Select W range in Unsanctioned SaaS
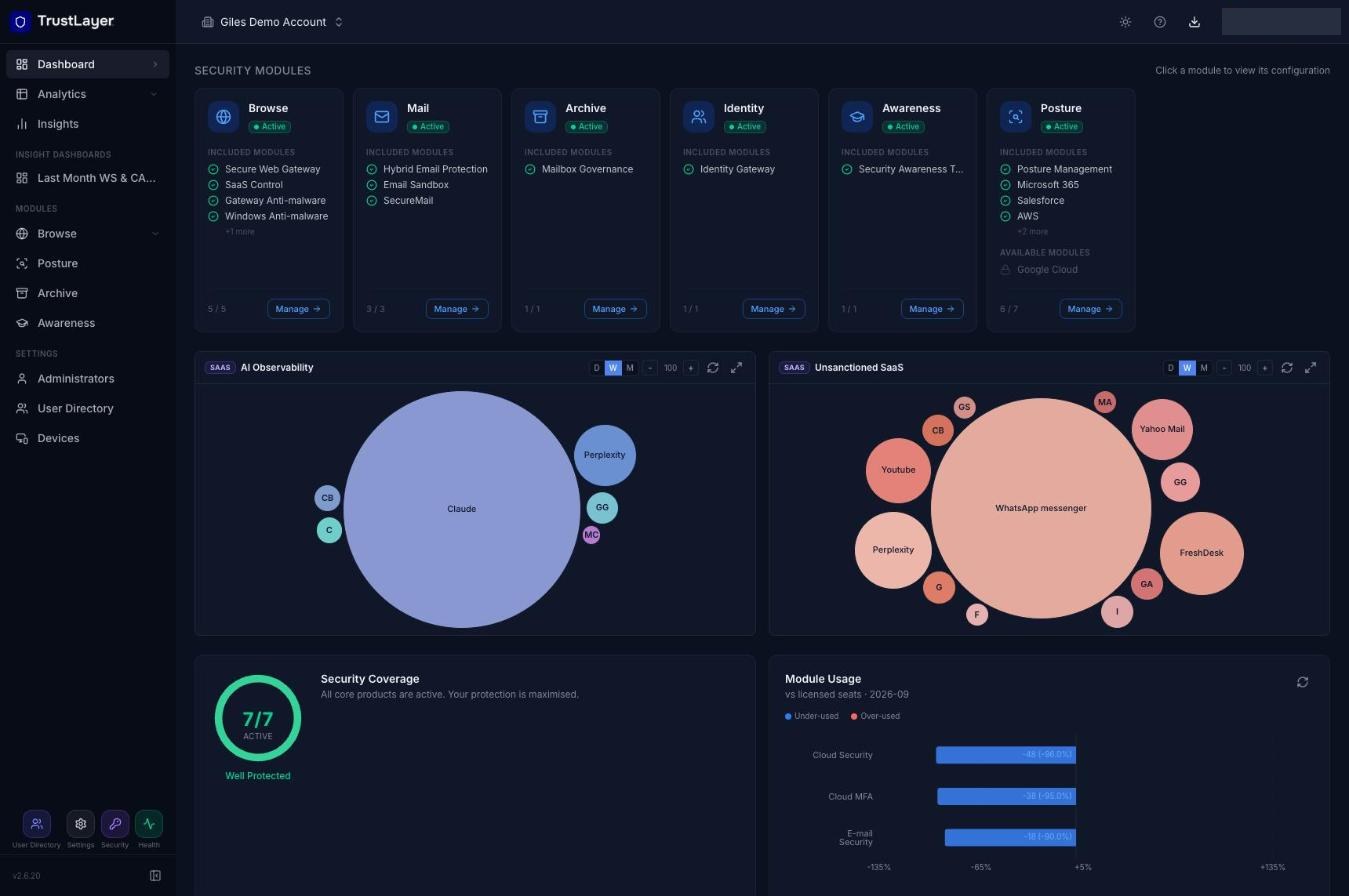 (x=1187, y=368)
